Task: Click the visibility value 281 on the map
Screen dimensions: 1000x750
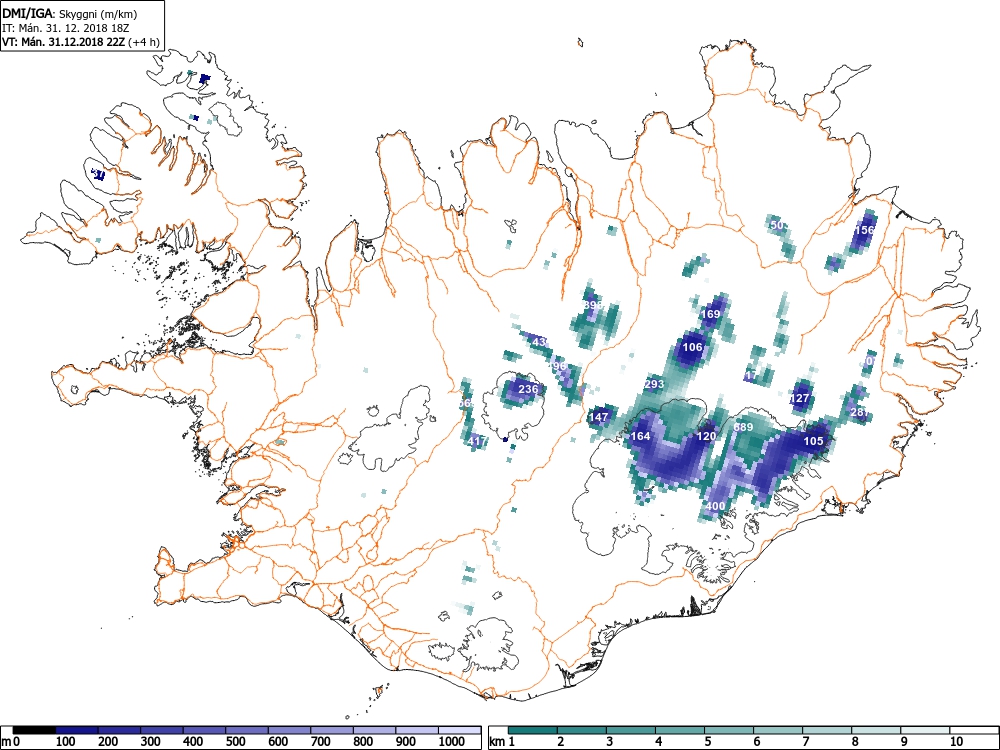Action: click(x=860, y=412)
